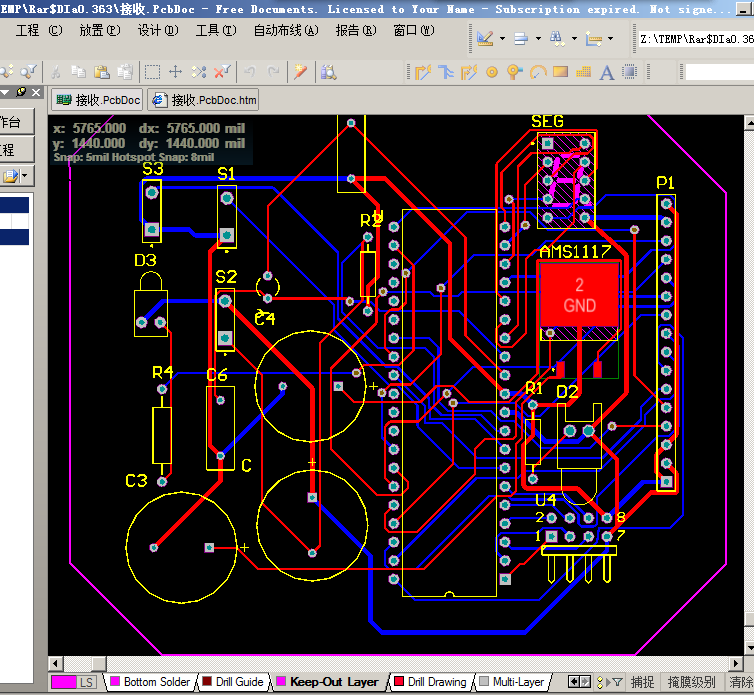Click the Move Selection cross-arrows icon
The height and width of the screenshot is (695, 754).
click(176, 72)
